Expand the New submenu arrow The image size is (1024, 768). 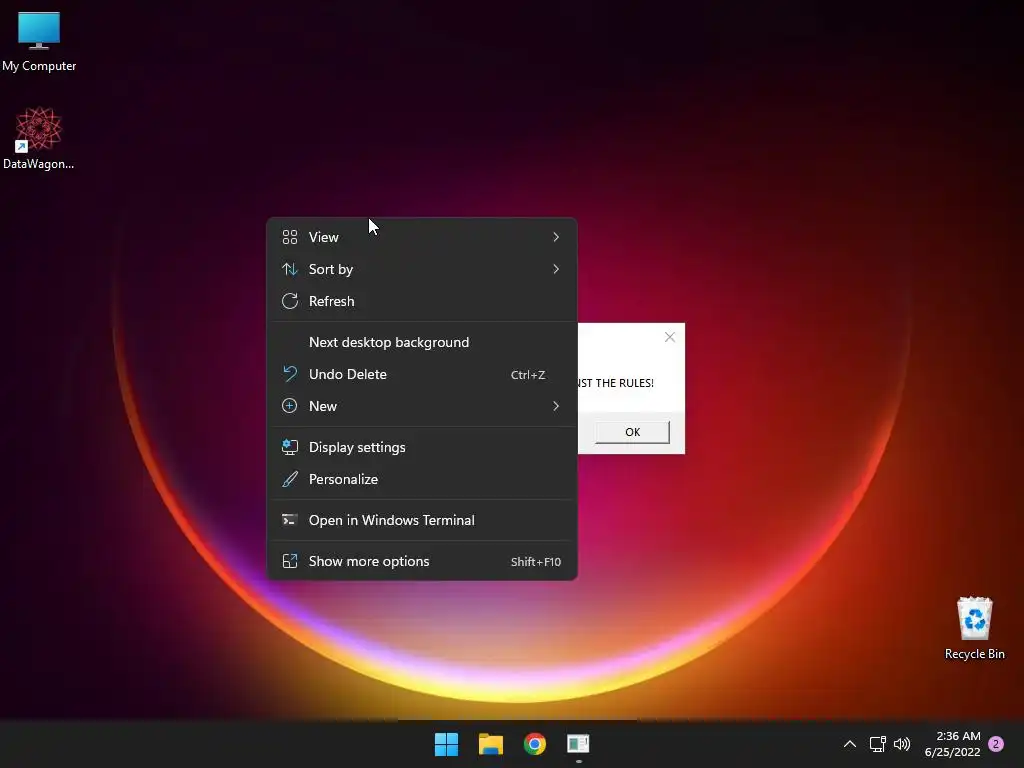pos(556,406)
